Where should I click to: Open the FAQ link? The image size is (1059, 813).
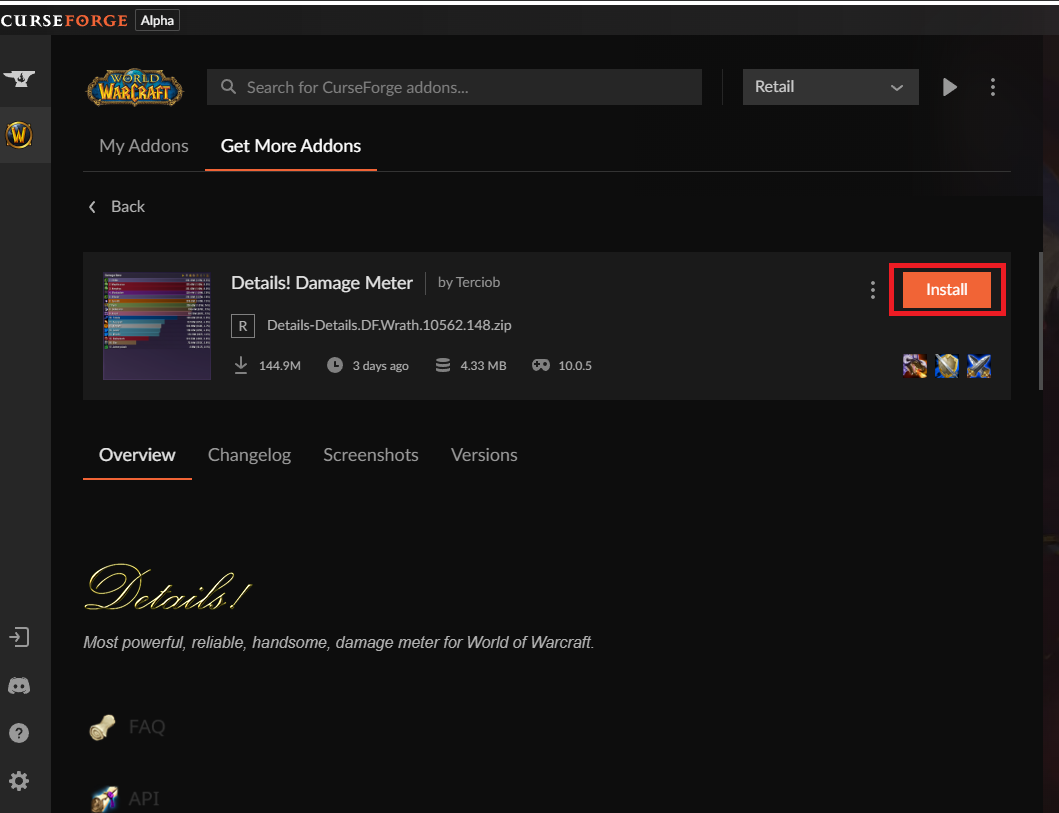147,727
